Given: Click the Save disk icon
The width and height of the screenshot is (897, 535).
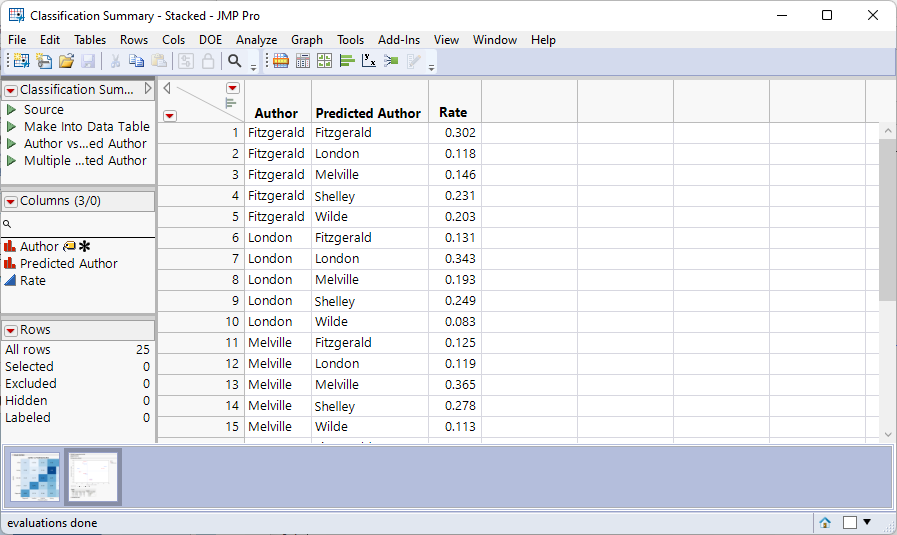Looking at the screenshot, I should [88, 61].
